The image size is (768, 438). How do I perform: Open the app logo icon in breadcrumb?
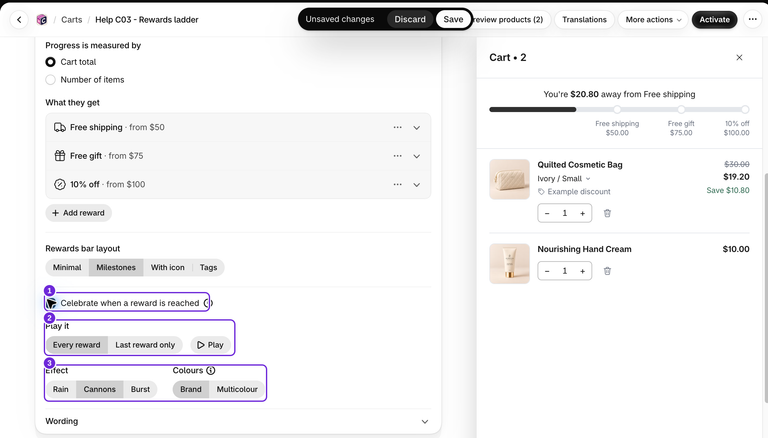pyautogui.click(x=42, y=20)
